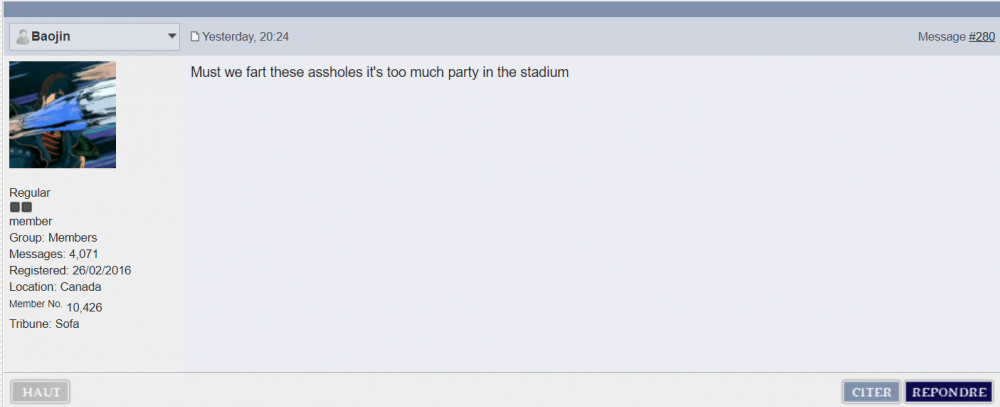Click the Messages: 4,071 count
The image size is (1000, 407).
[54, 254]
